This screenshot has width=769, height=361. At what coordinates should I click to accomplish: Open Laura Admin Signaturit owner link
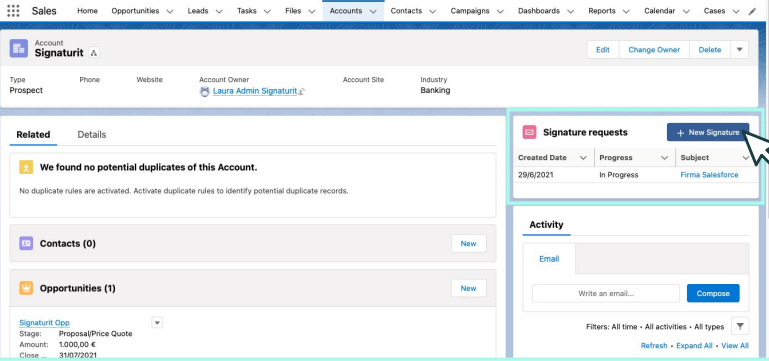coord(255,91)
